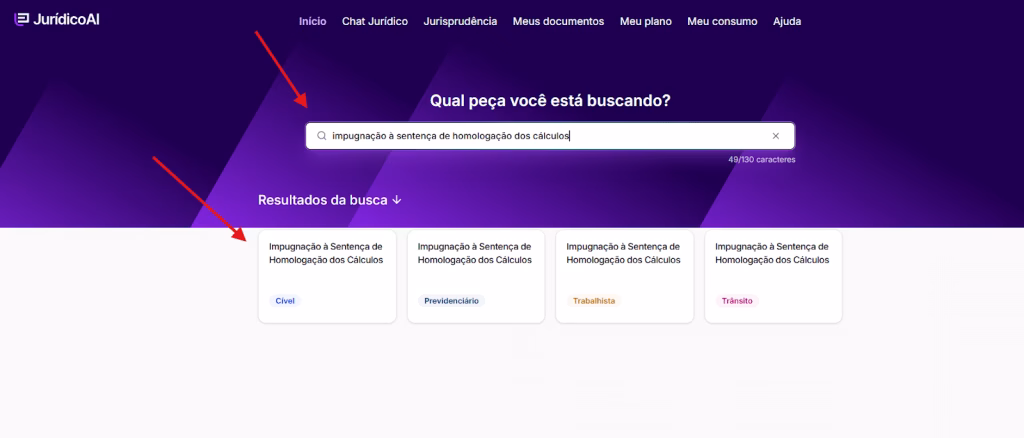Open the Meu plano page
1024x438 pixels.
click(x=646, y=22)
